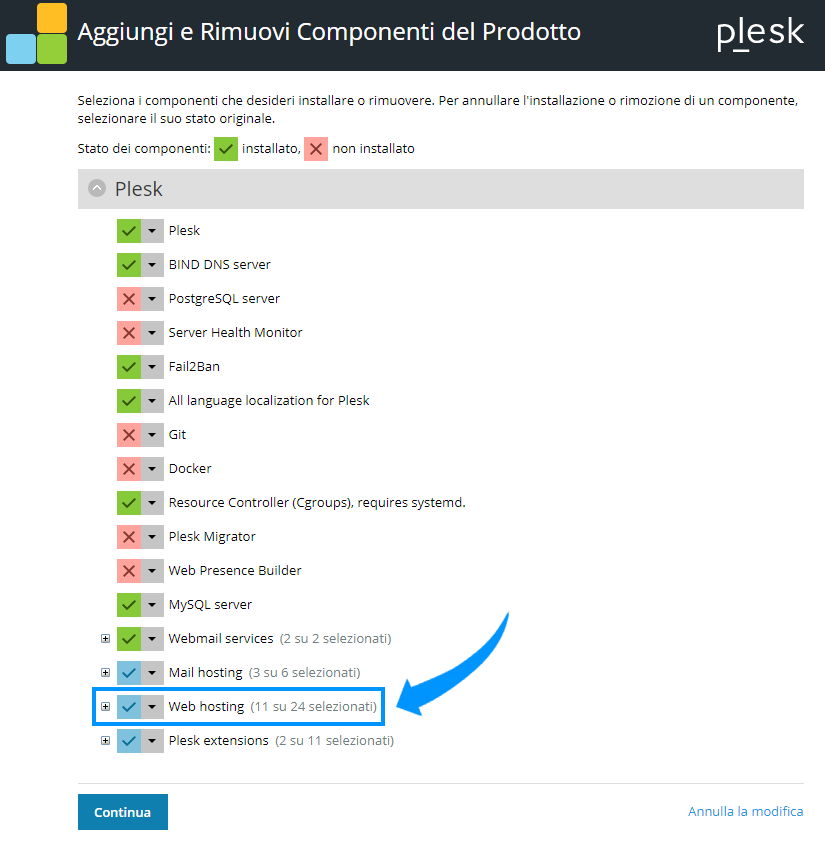The height and width of the screenshot is (843, 825).
Task: Click the Plesk logo in the header
Action: click(760, 33)
